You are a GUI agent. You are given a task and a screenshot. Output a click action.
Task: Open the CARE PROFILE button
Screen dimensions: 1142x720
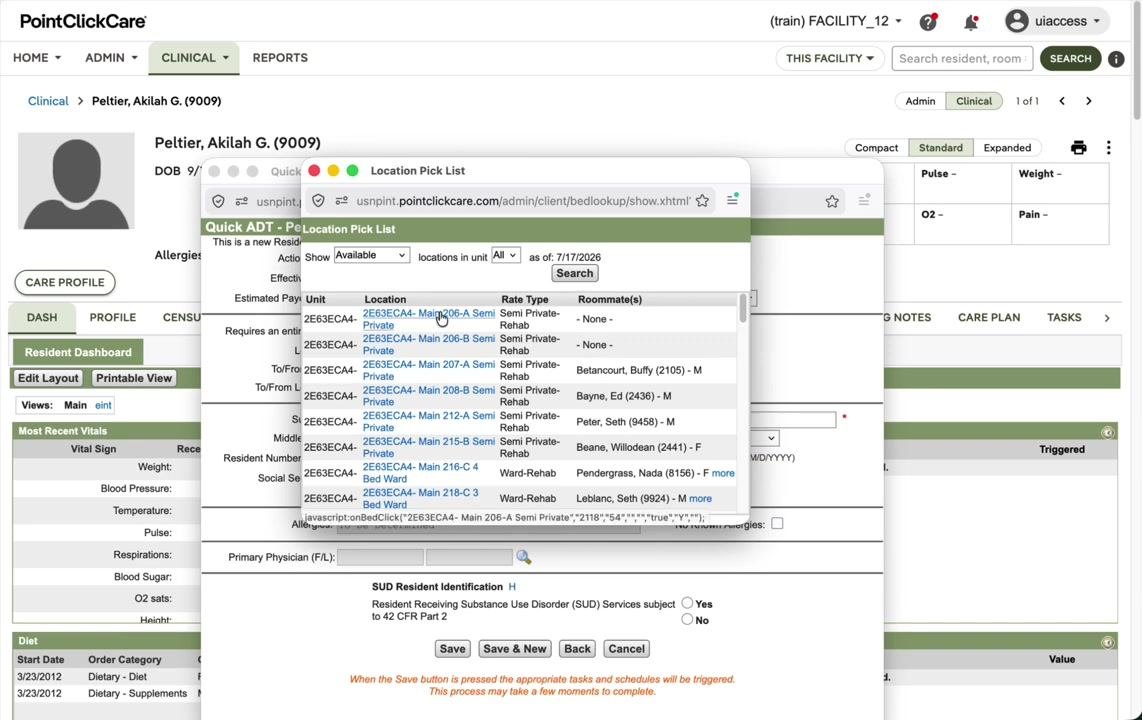pyautogui.click(x=65, y=282)
